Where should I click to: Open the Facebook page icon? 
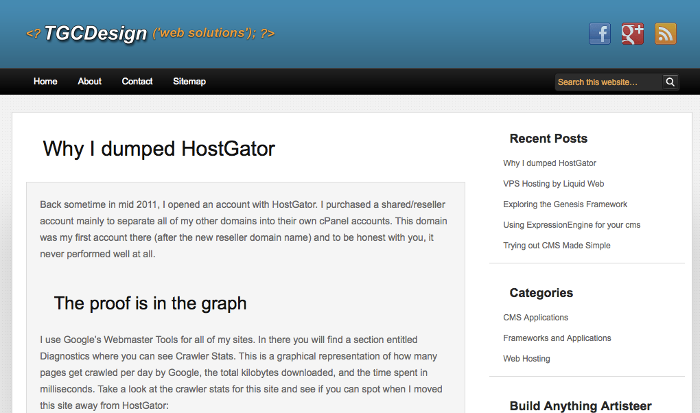[599, 33]
